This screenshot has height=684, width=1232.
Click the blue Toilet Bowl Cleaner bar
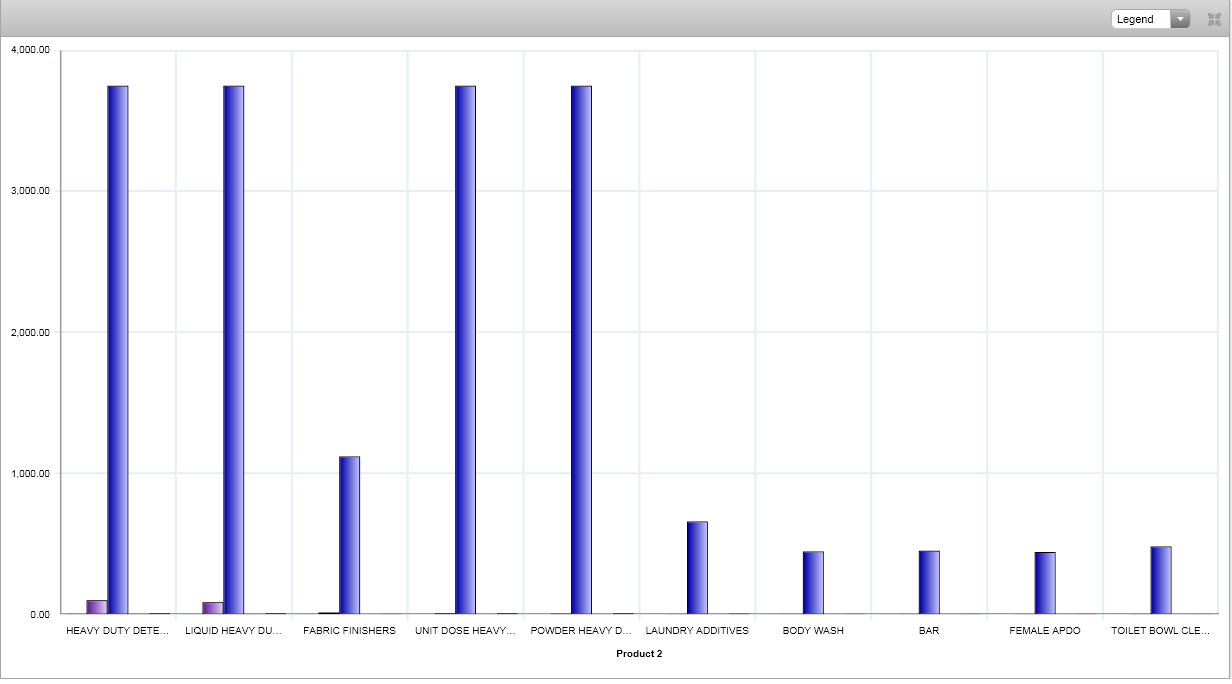pos(1161,580)
